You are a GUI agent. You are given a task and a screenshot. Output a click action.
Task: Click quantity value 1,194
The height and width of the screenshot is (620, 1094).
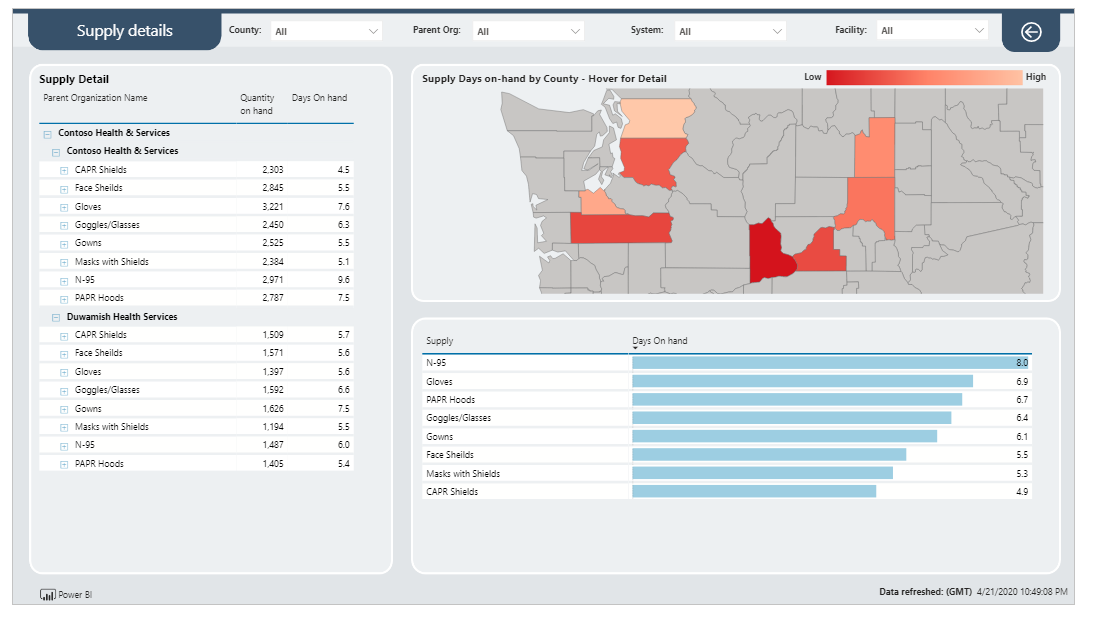tap(273, 427)
